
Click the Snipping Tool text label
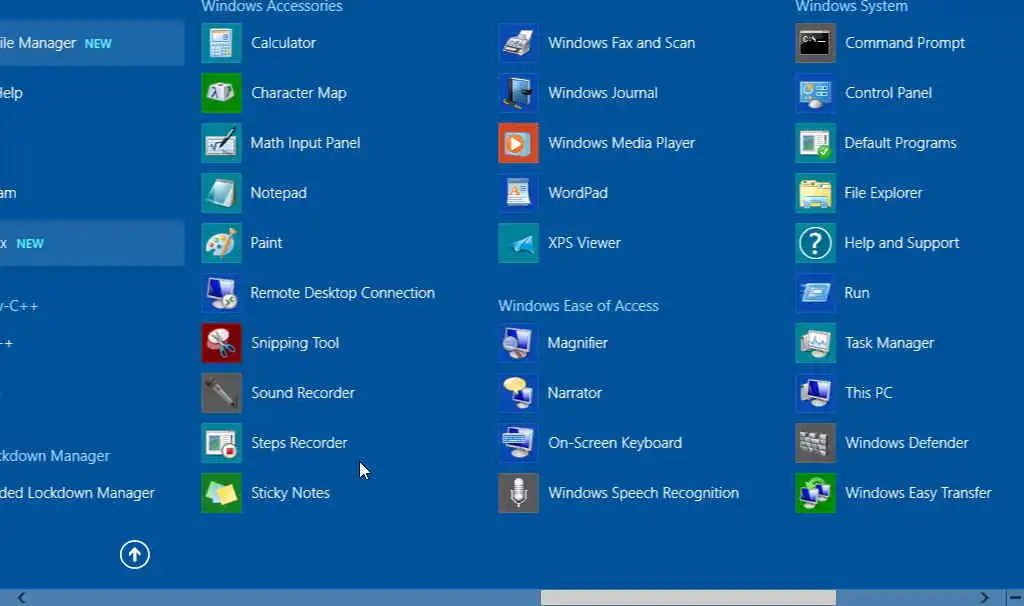coord(295,343)
